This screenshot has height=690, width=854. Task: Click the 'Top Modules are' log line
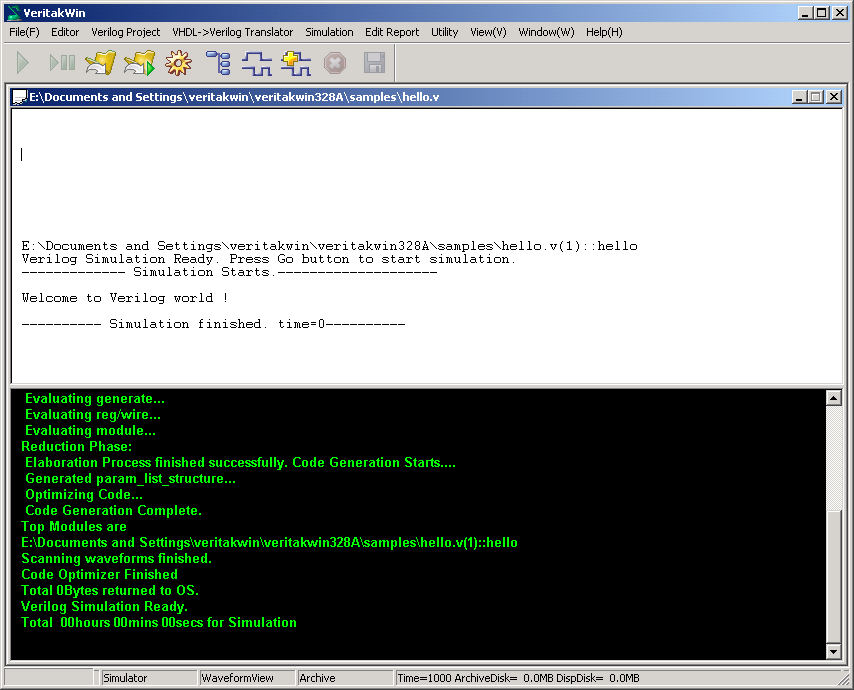tap(74, 527)
